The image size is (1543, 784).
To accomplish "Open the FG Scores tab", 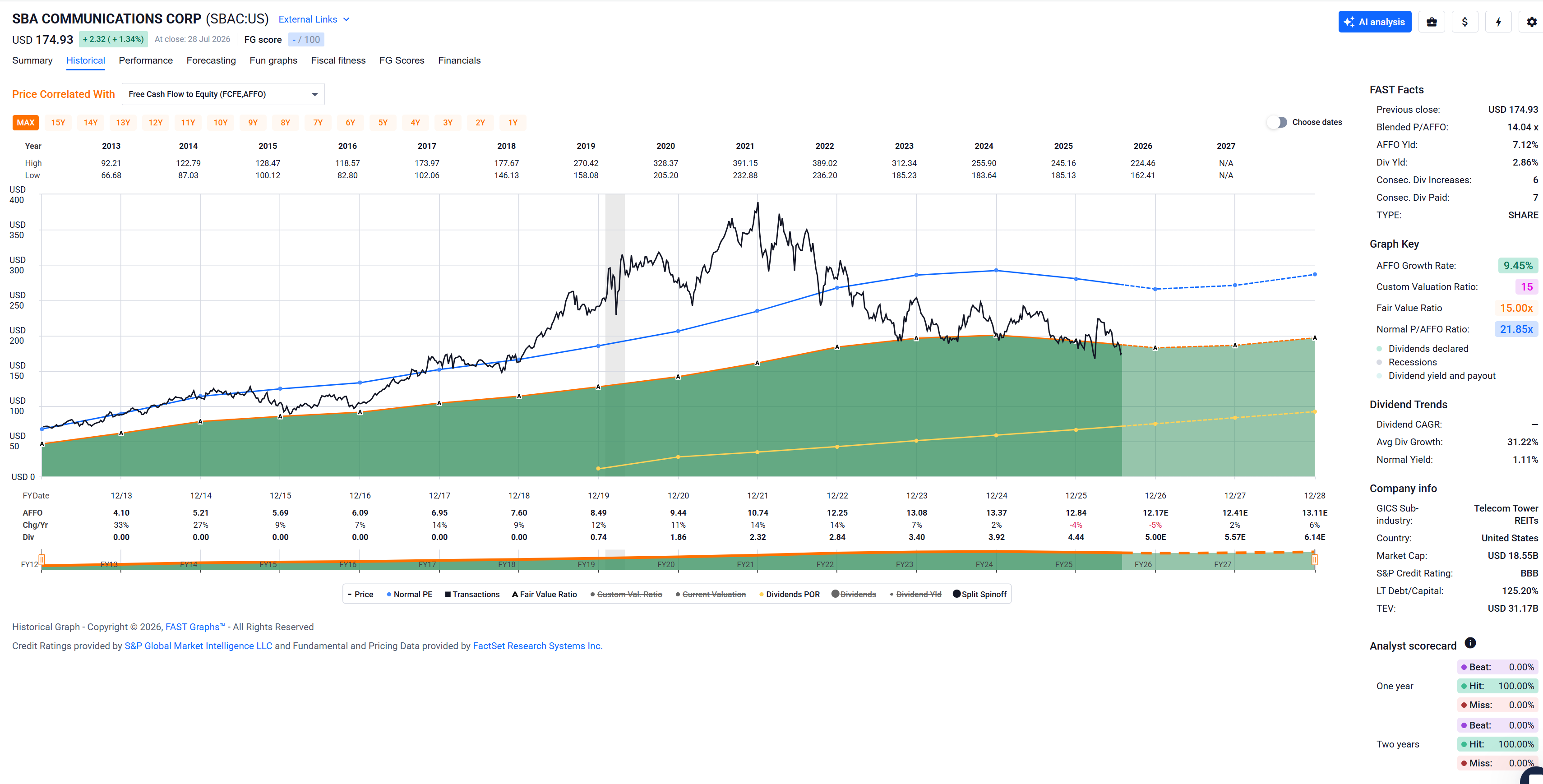I will click(402, 60).
